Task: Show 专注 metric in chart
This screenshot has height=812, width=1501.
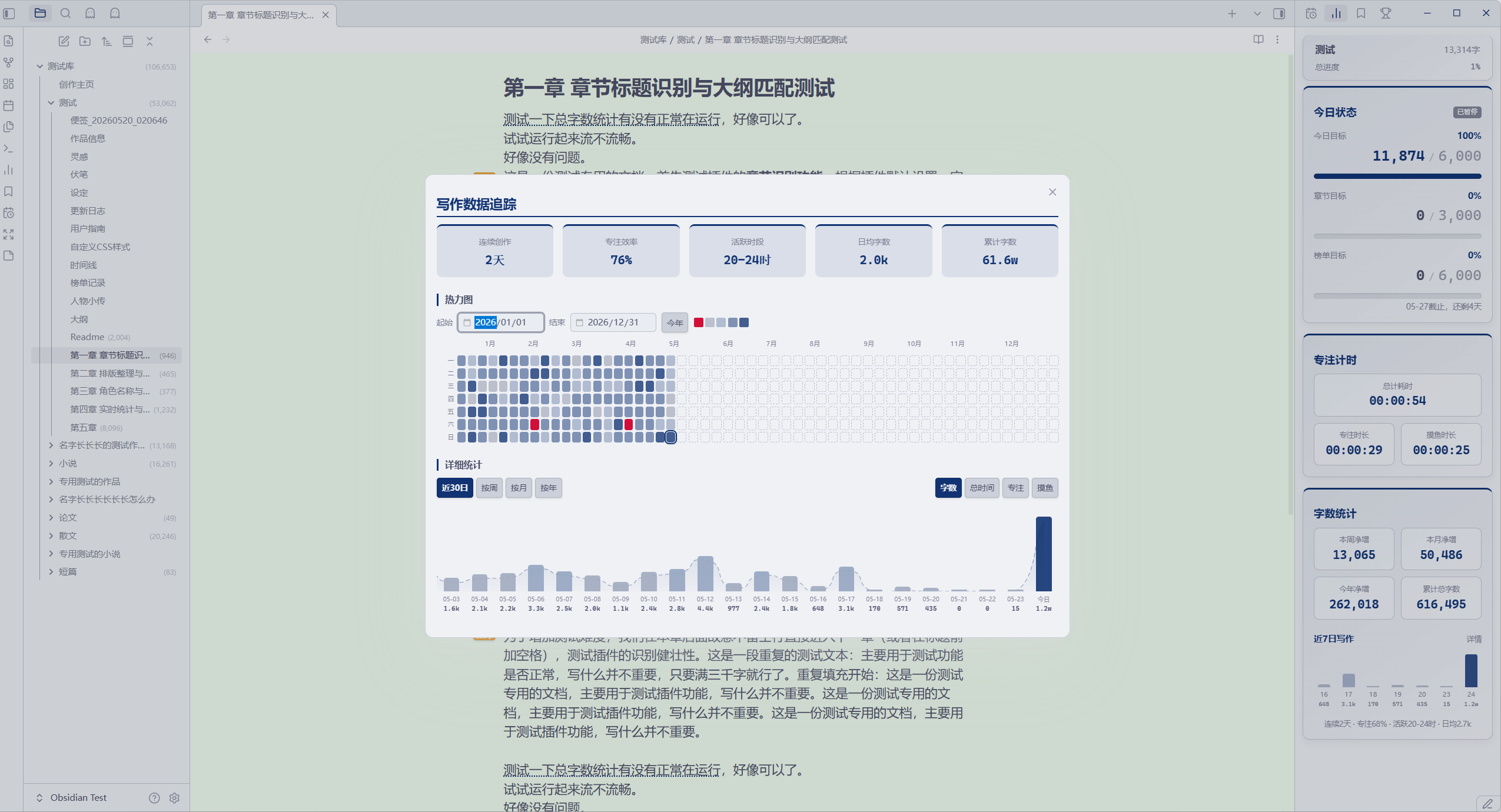Action: (x=1015, y=488)
